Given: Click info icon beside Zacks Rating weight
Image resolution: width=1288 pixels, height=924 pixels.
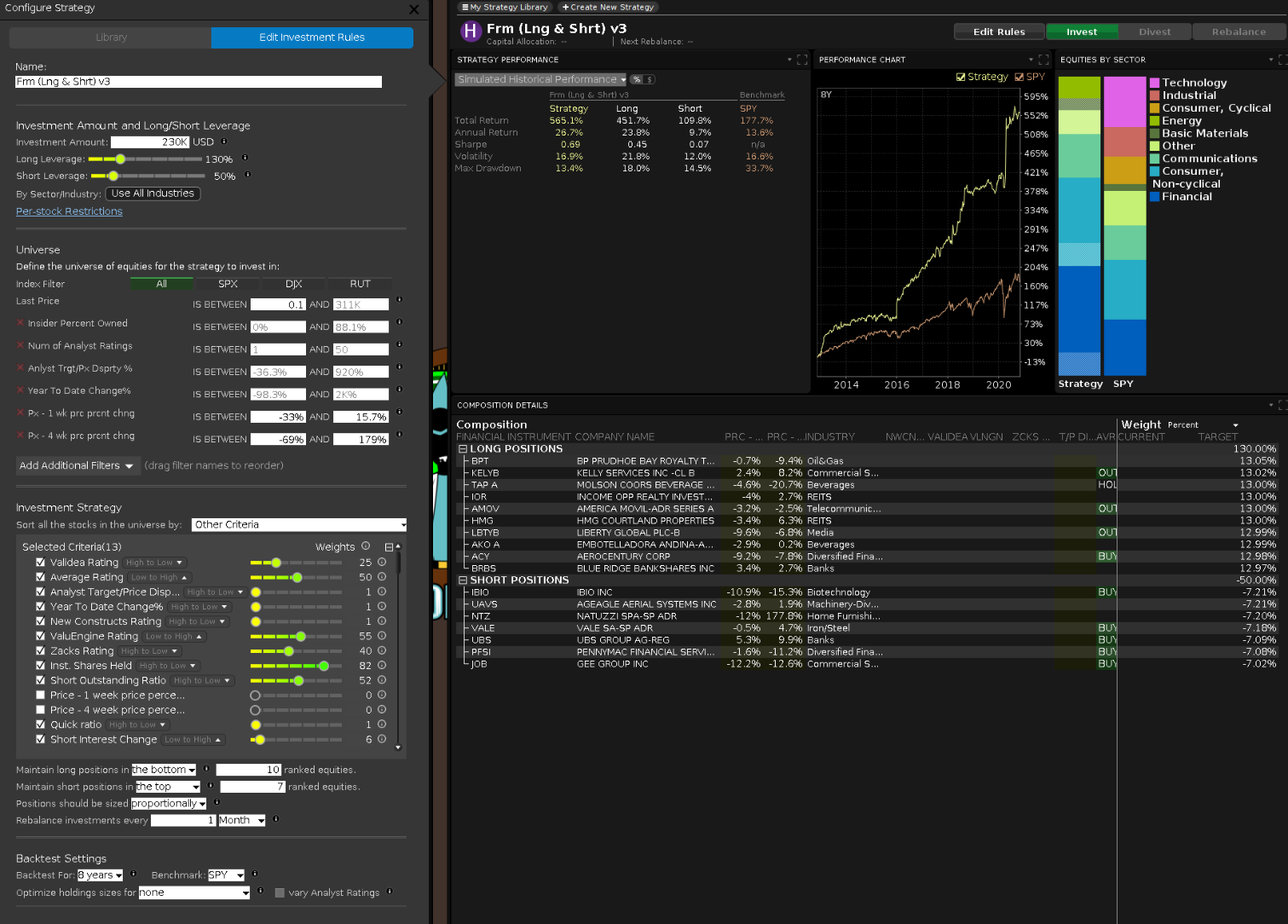Looking at the screenshot, I should pos(382,650).
